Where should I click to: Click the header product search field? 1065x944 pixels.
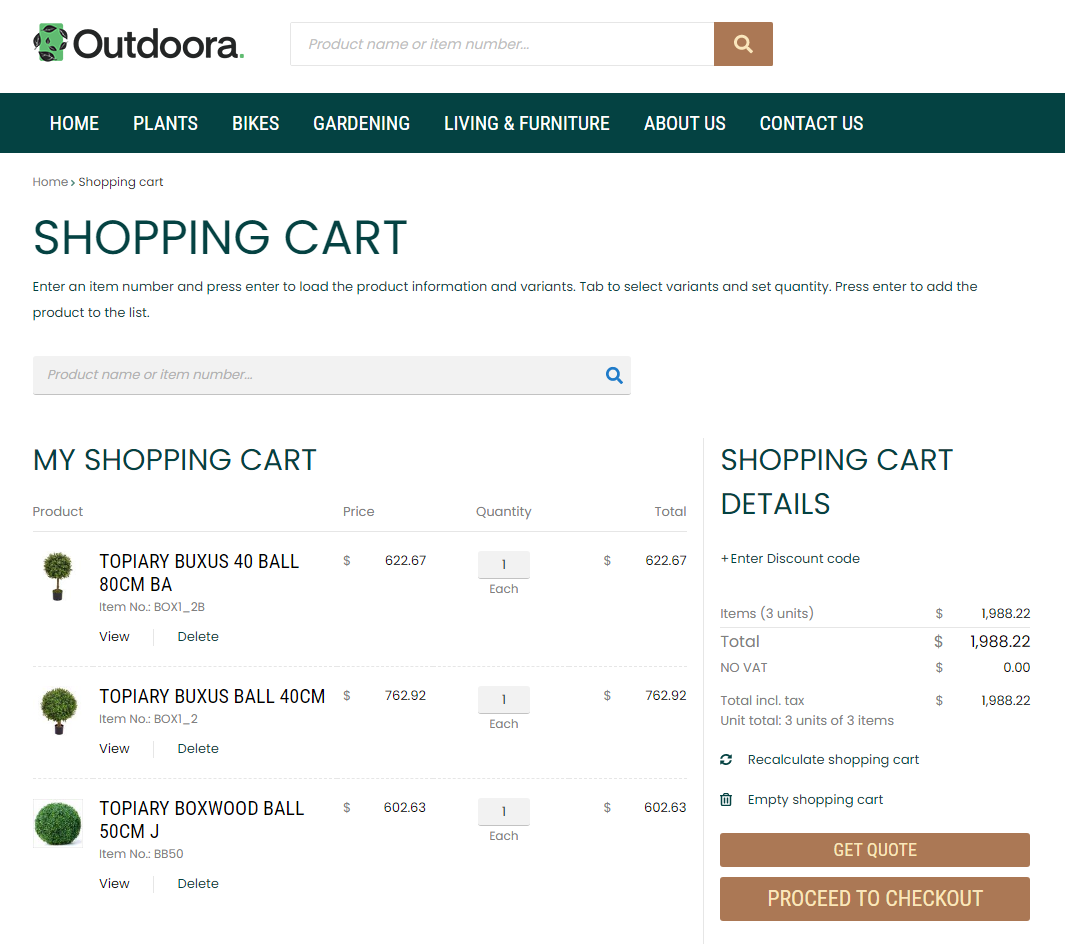point(501,44)
